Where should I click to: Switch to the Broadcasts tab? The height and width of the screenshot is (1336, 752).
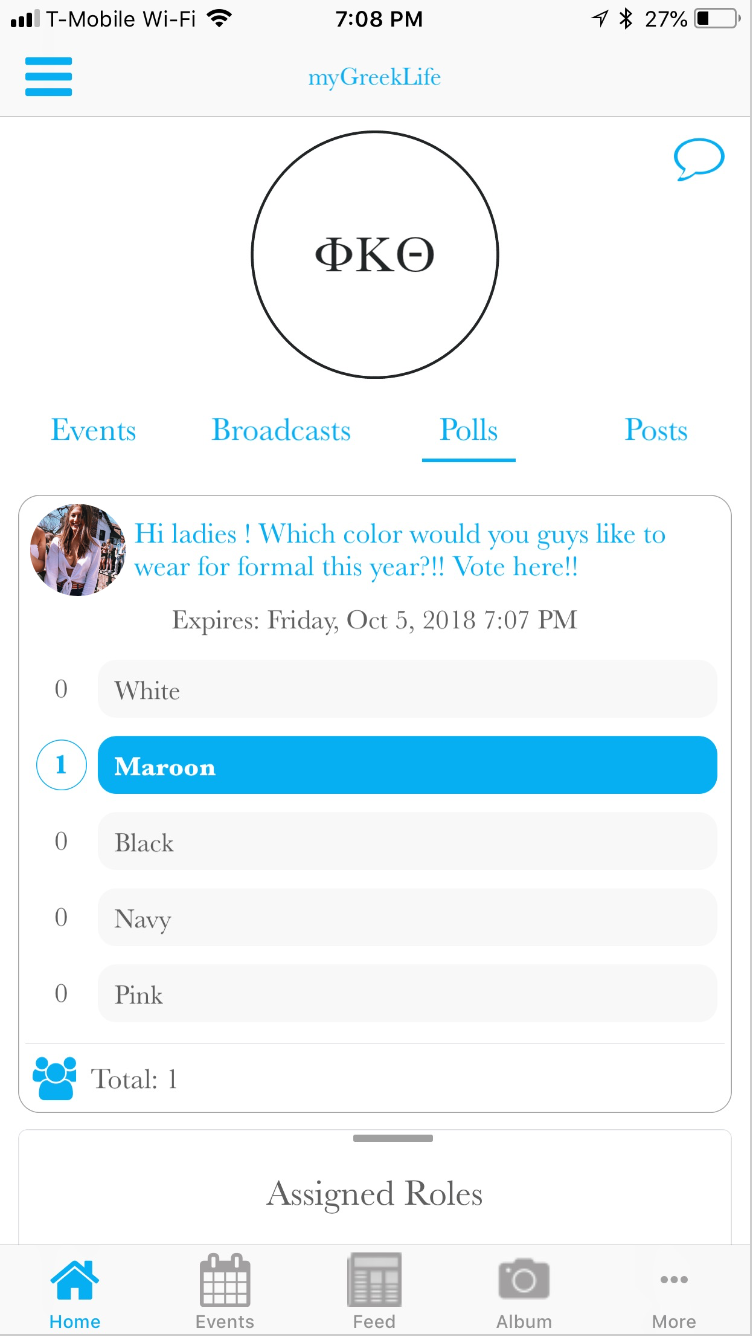(x=281, y=431)
